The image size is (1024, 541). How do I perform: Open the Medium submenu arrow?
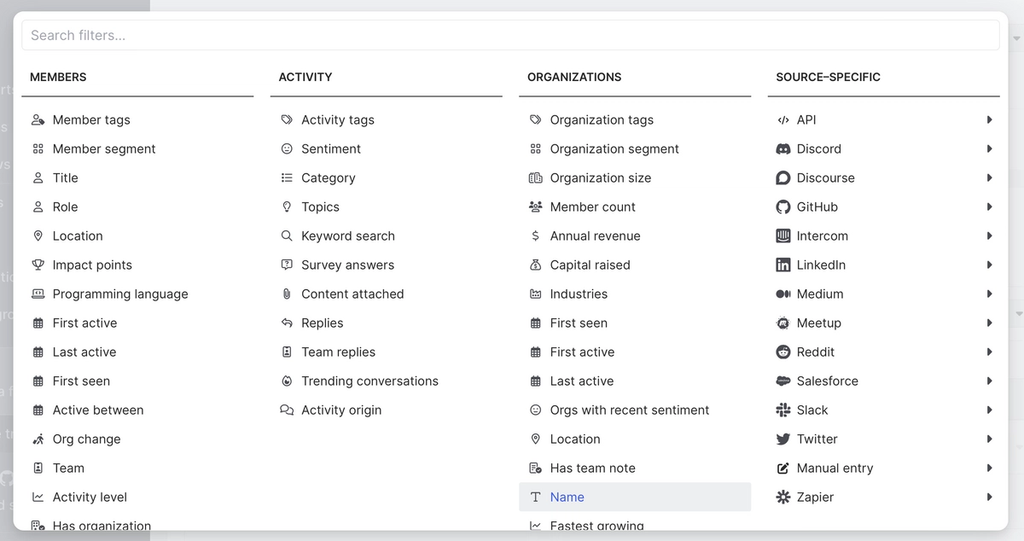pos(989,294)
